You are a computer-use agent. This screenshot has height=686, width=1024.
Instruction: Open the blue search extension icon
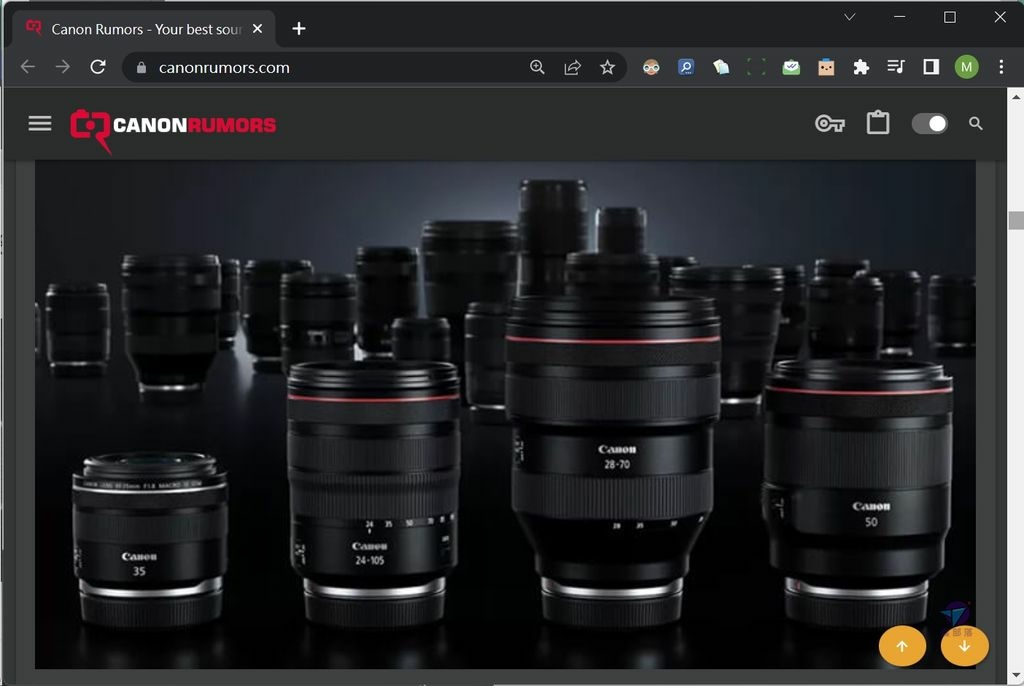click(x=686, y=67)
